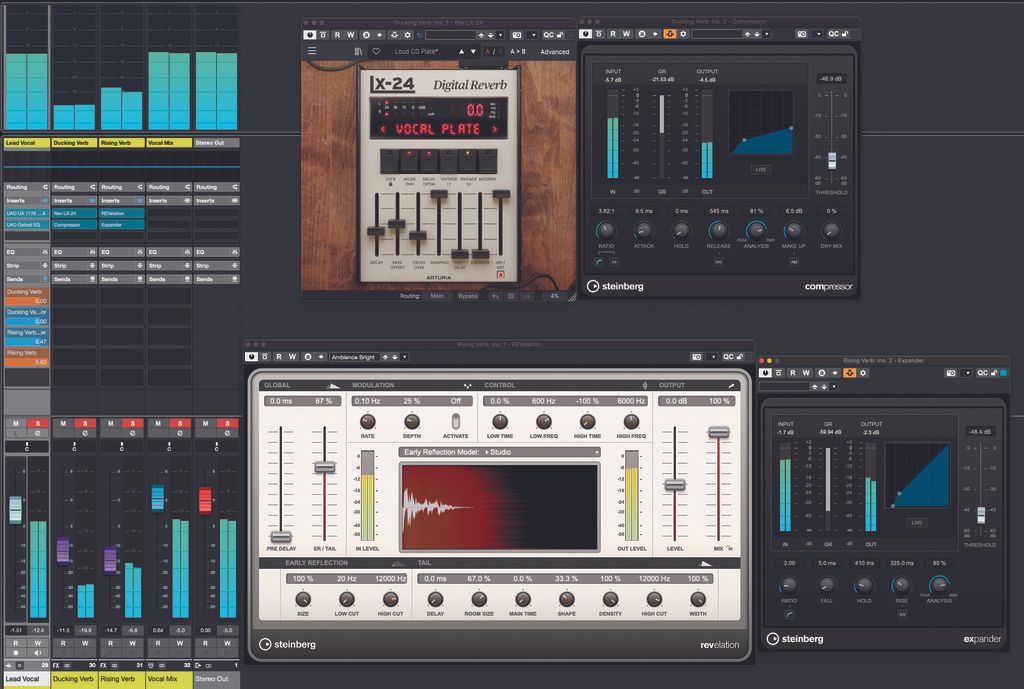The height and width of the screenshot is (689, 1024).
Task: Mark Loud CD Plate preset as favorite heart
Action: [x=376, y=52]
